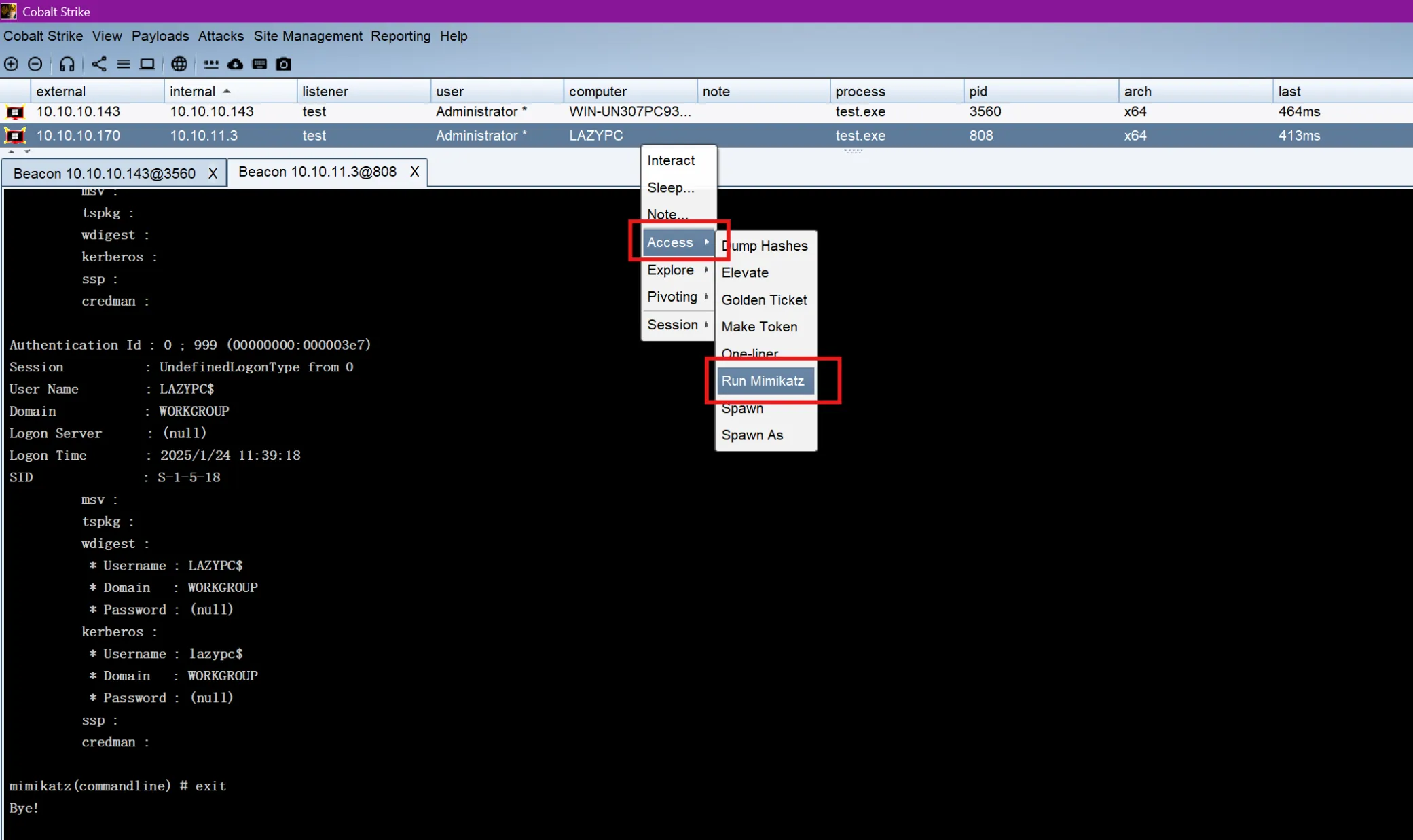Click the disconnect (minus) toolbar icon
This screenshot has width=1413, height=840.
tap(35, 64)
